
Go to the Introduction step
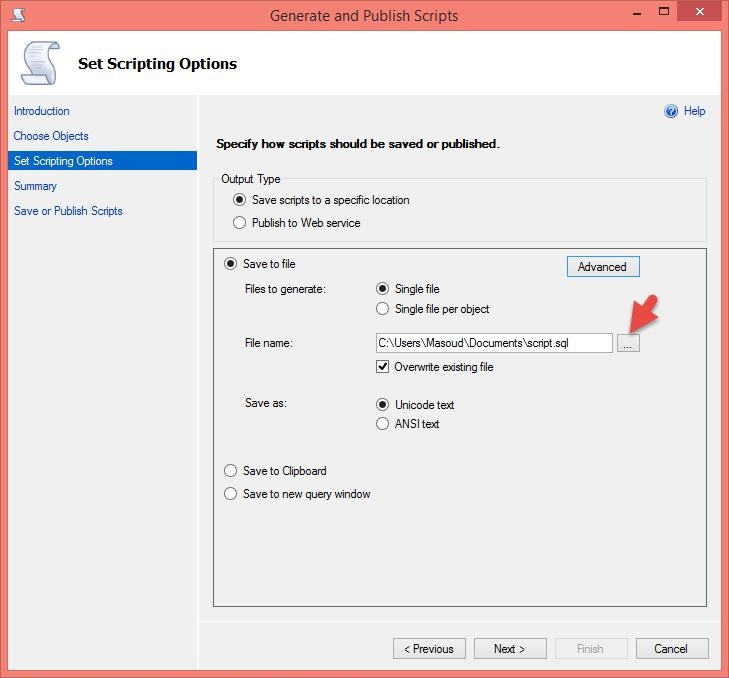[x=41, y=111]
